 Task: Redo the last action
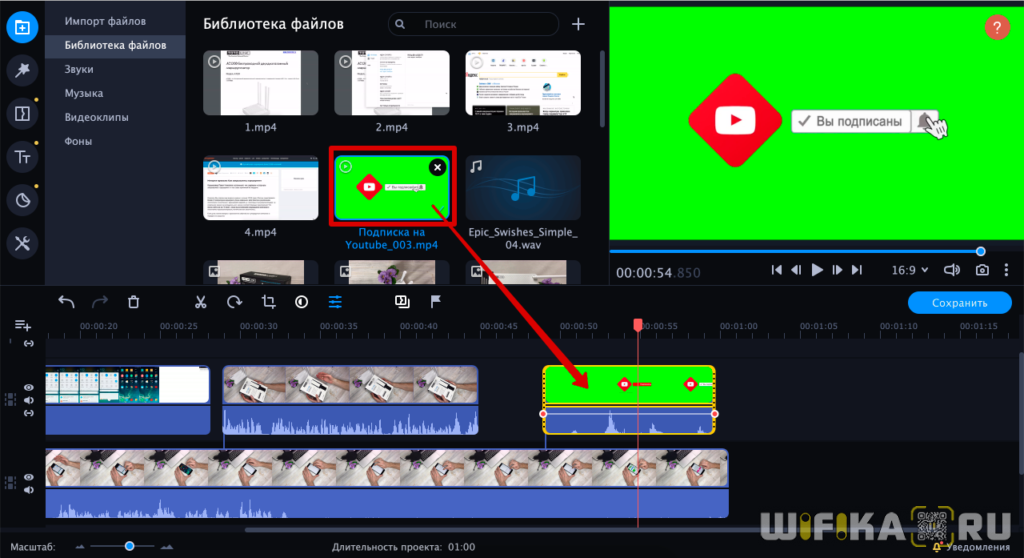coord(100,302)
